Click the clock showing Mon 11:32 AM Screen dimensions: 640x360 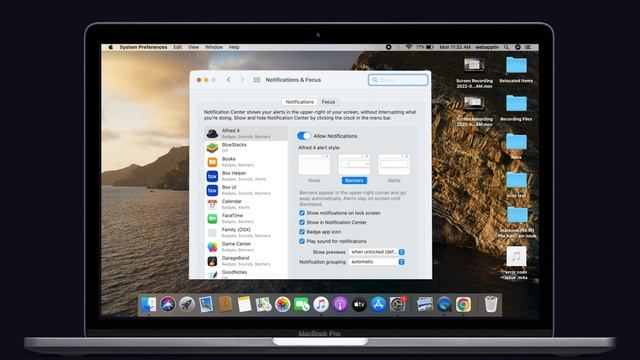pyautogui.click(x=455, y=47)
